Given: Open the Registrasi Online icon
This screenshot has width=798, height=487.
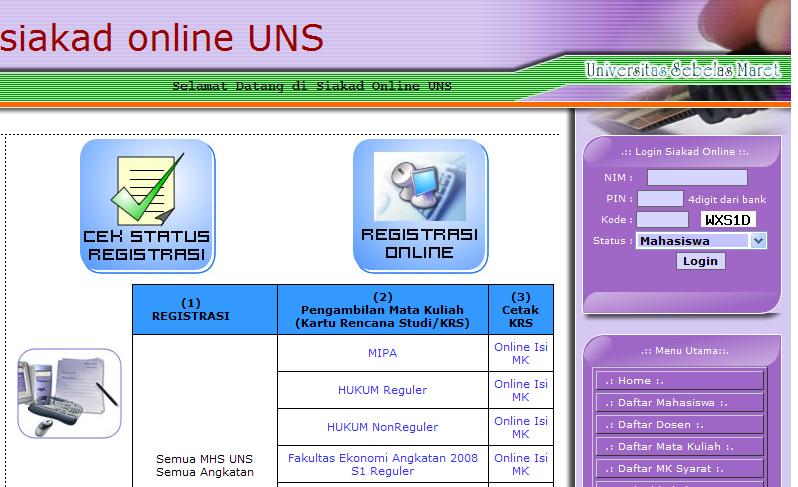Looking at the screenshot, I should [x=420, y=206].
